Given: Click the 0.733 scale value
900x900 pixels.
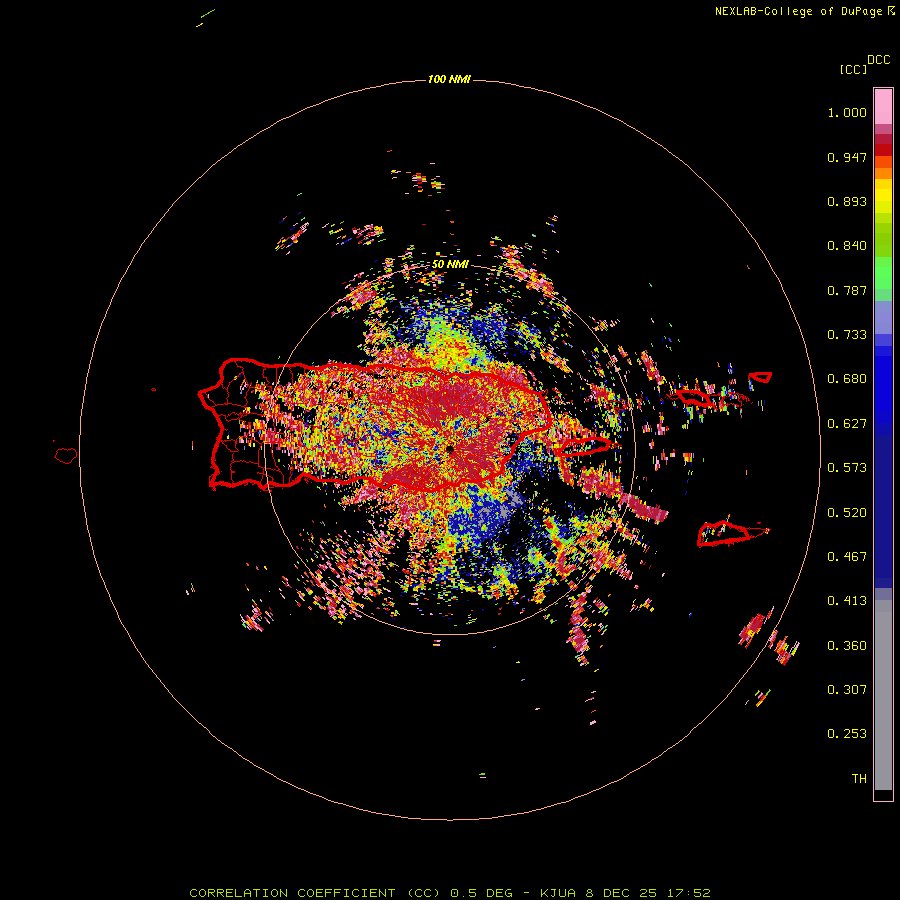Looking at the screenshot, I should (847, 335).
